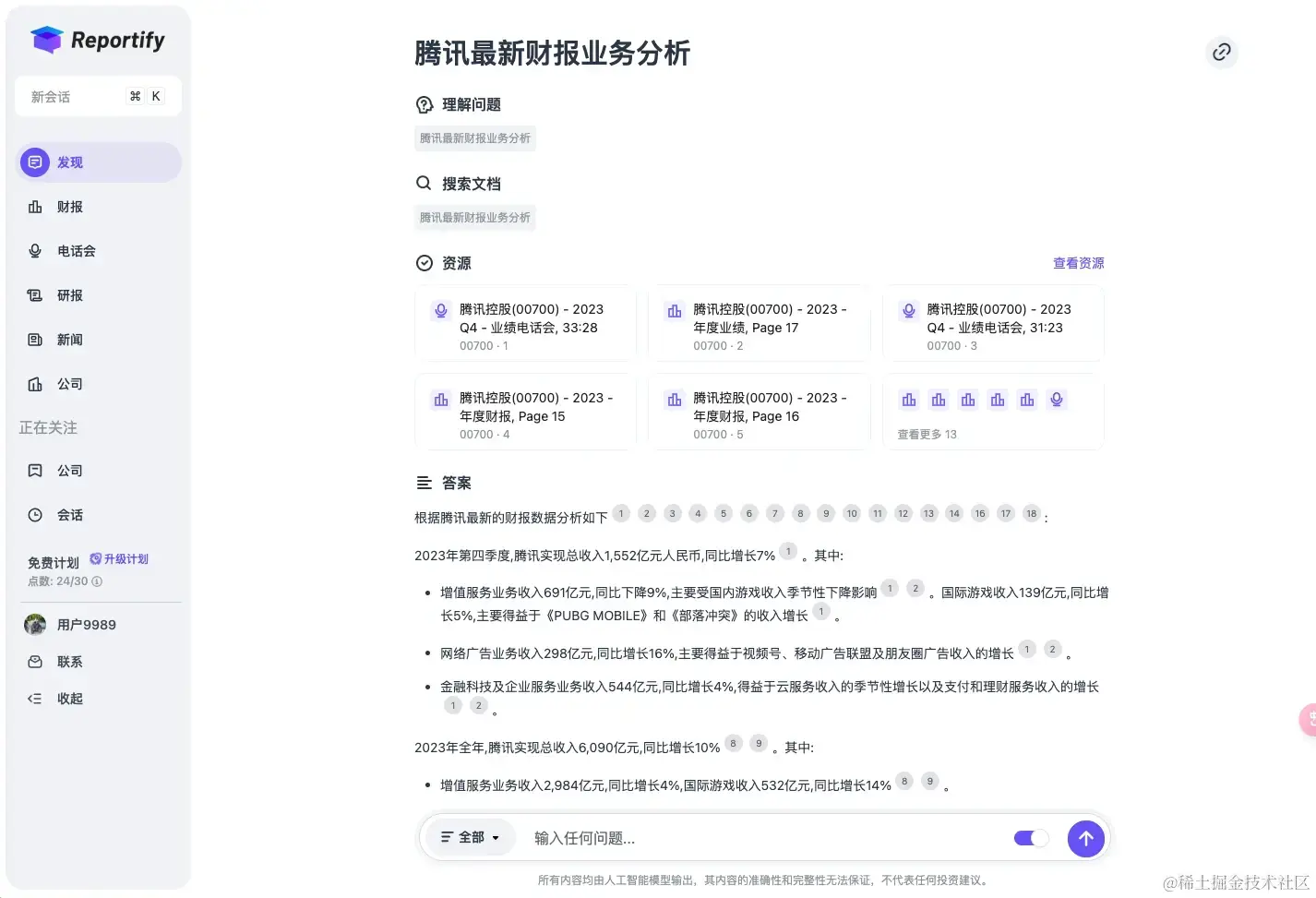Click microphone icon in the 查看更多 card
This screenshot has width=1316, height=898.
[1057, 400]
